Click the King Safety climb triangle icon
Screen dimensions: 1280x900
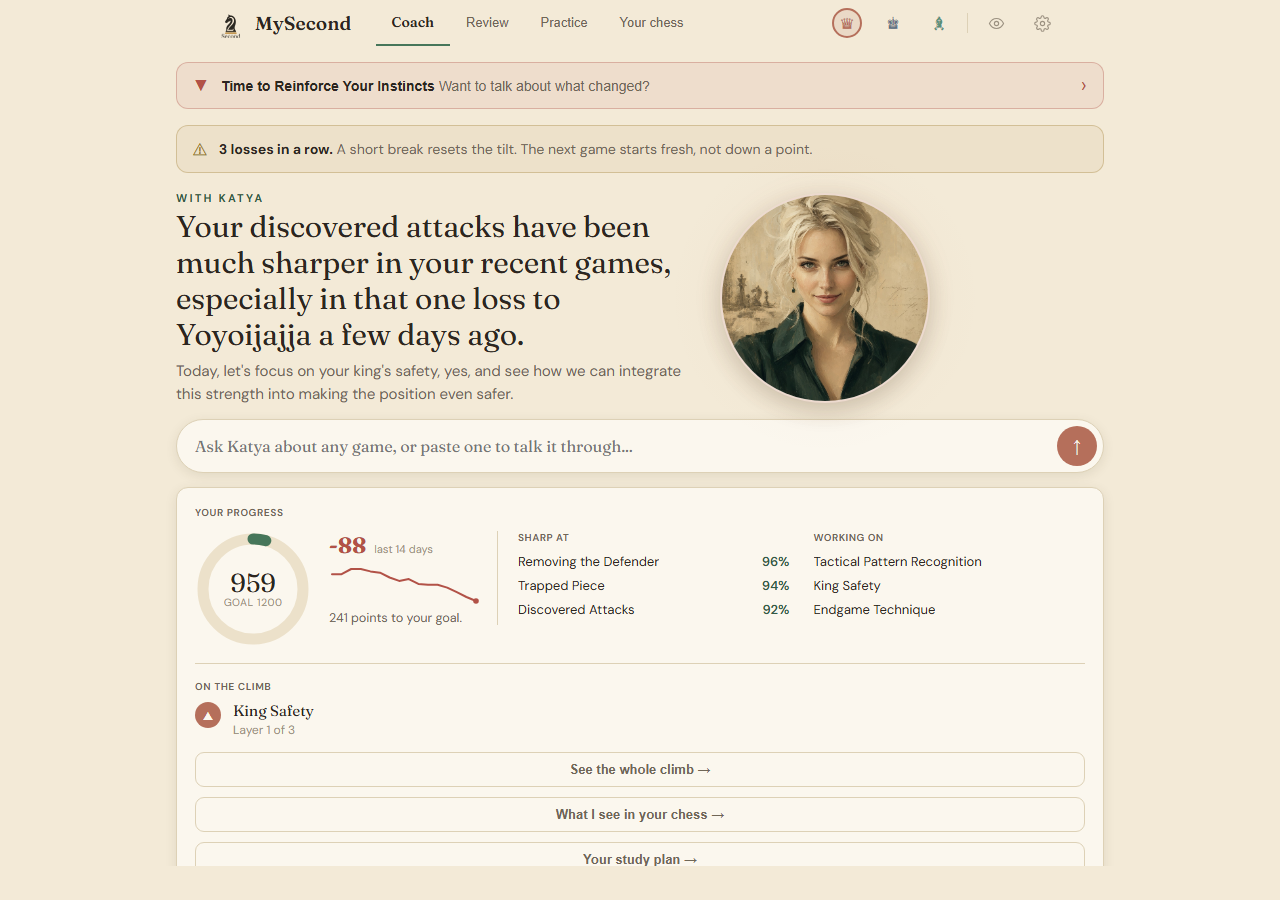pyautogui.click(x=208, y=715)
